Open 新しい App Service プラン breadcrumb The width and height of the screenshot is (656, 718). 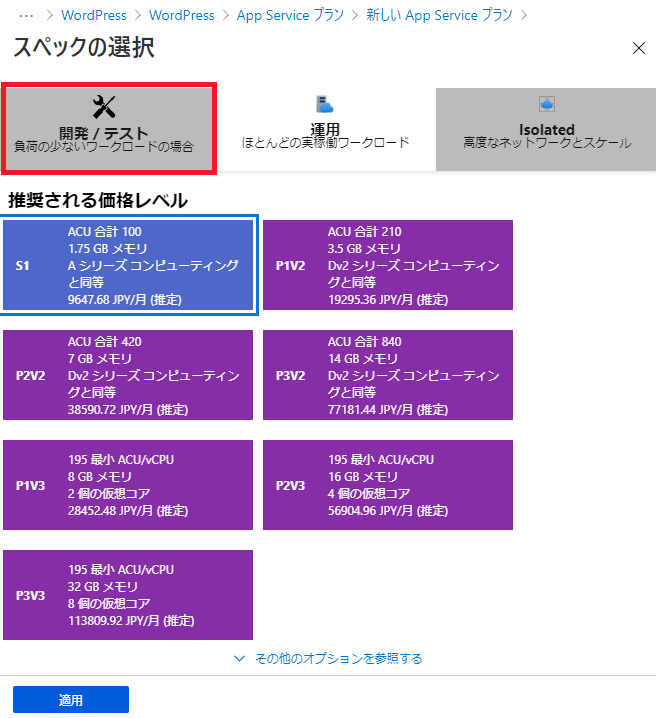coord(439,15)
